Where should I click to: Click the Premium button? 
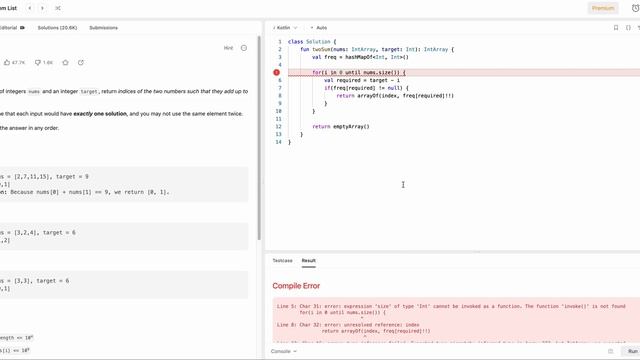pos(603,8)
